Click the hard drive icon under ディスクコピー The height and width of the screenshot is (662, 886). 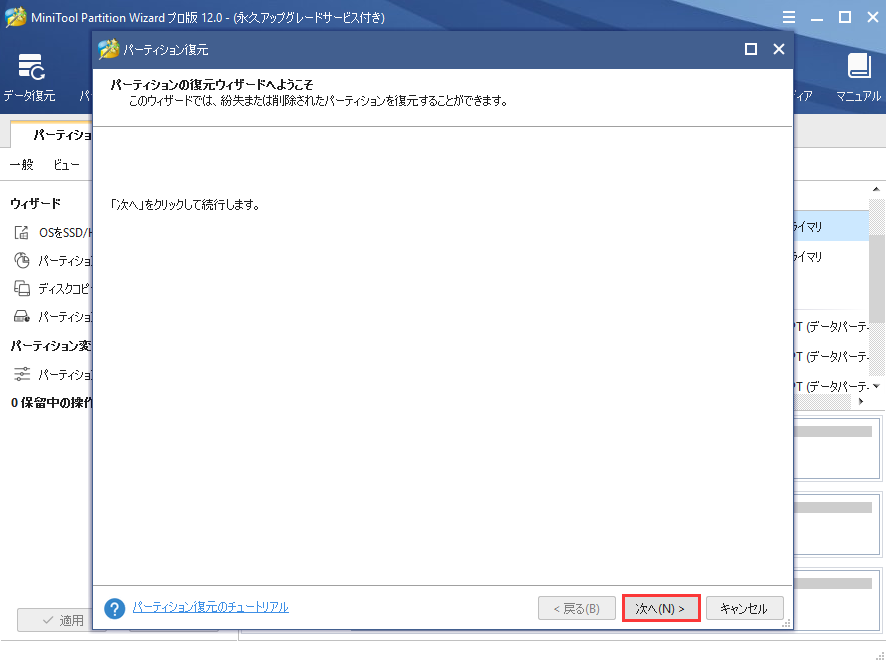click(22, 317)
